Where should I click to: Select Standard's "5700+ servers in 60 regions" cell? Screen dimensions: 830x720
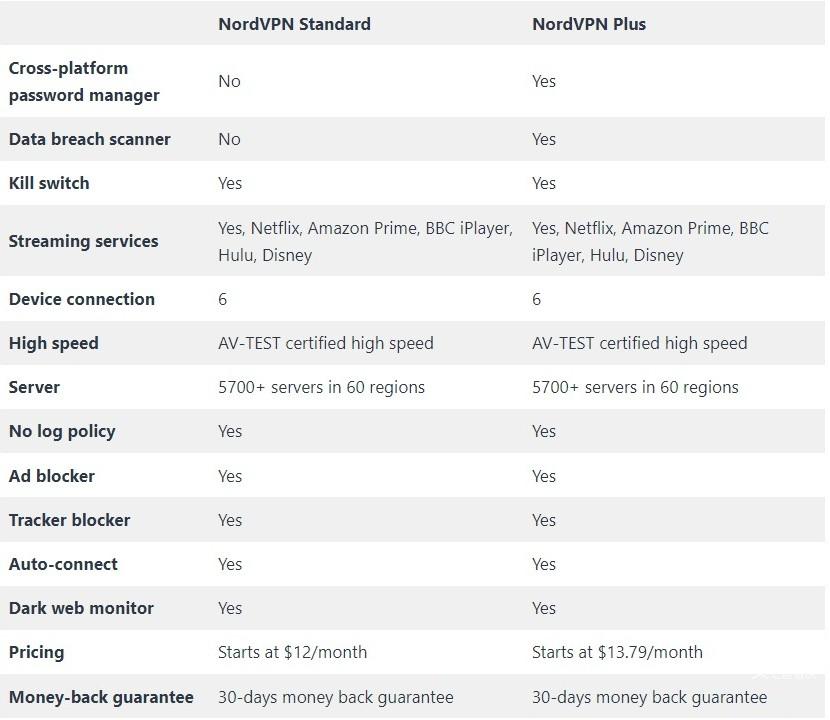321,387
